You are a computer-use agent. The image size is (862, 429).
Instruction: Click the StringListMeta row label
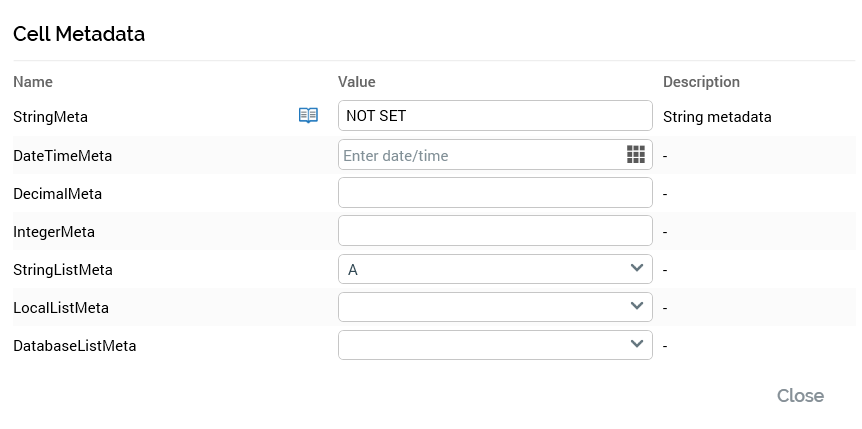tap(62, 270)
